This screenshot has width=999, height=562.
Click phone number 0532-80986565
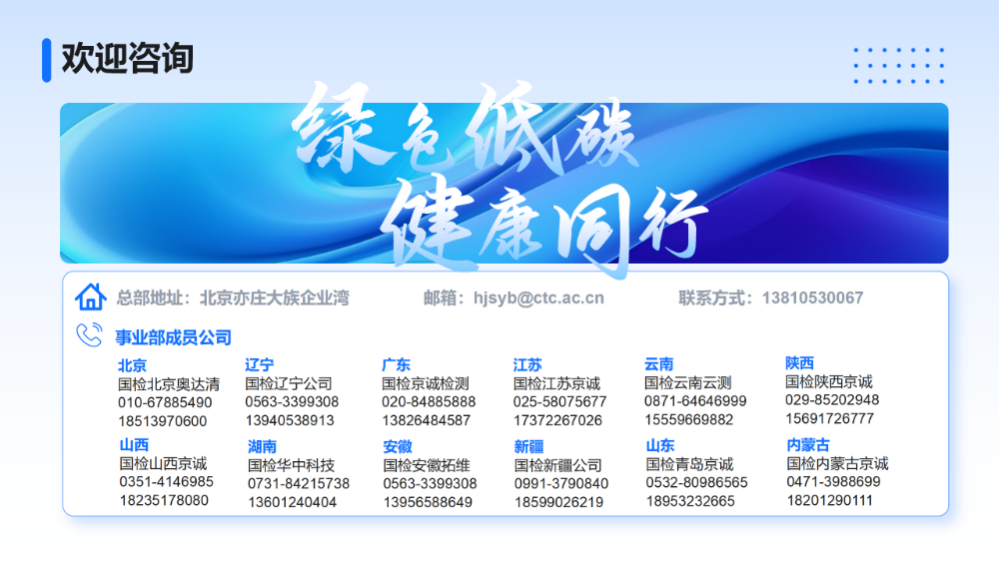coord(697,482)
